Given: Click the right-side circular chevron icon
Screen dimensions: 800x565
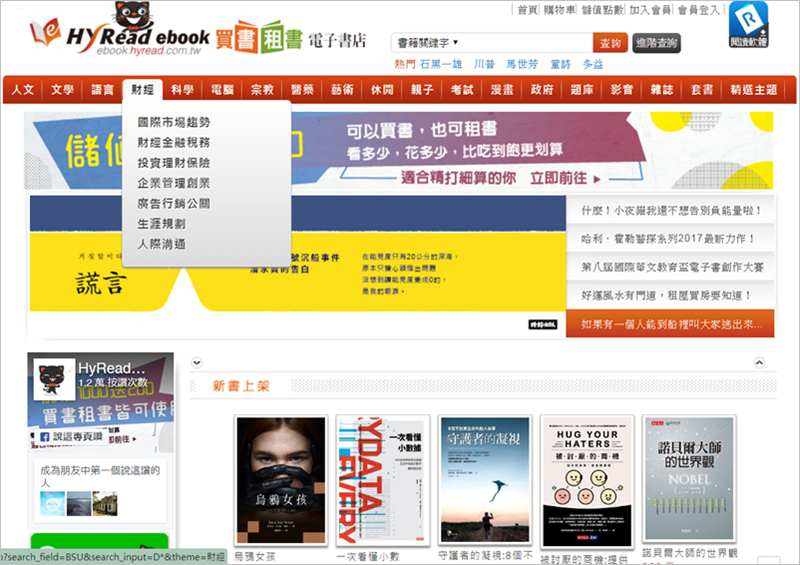Looking at the screenshot, I should pos(759,361).
